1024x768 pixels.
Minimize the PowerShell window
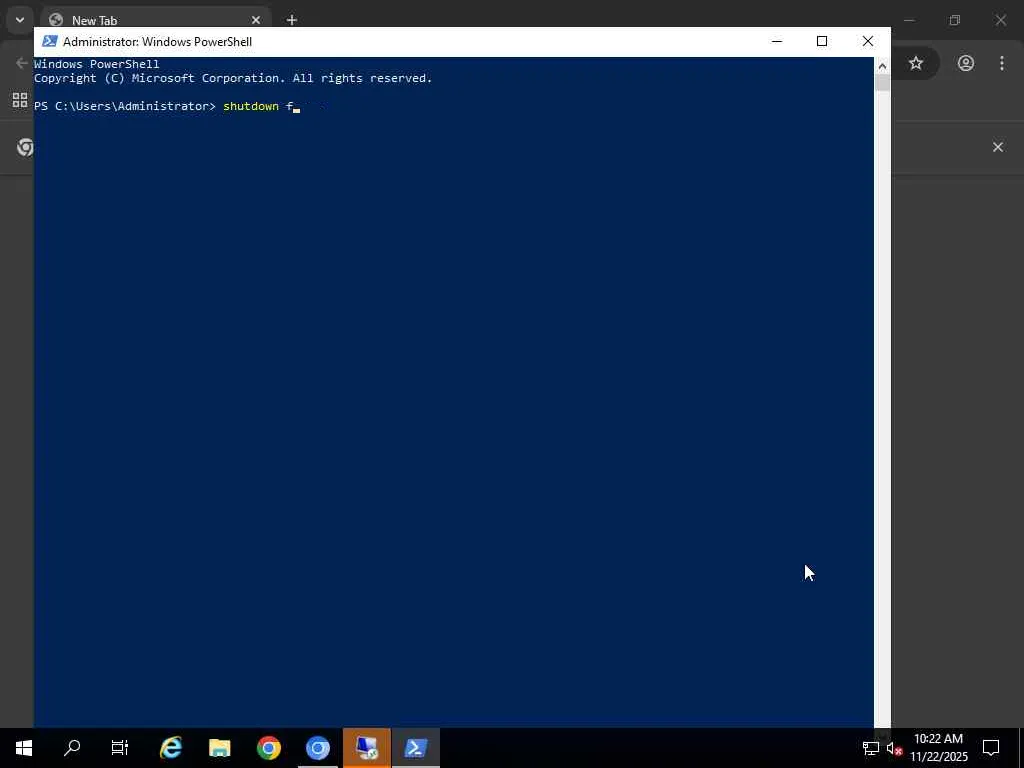[776, 41]
